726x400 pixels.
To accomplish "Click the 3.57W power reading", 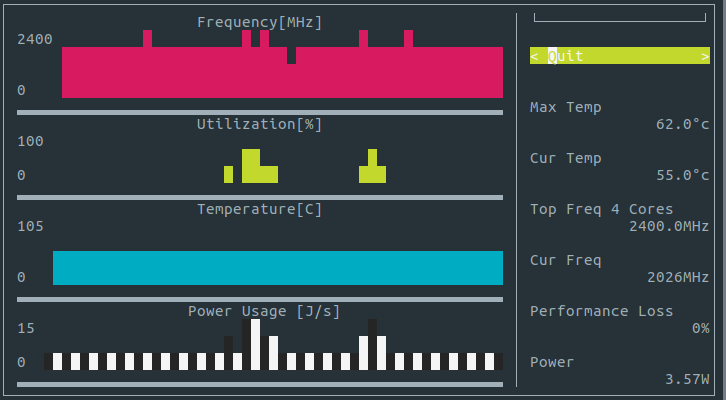I will (x=687, y=379).
